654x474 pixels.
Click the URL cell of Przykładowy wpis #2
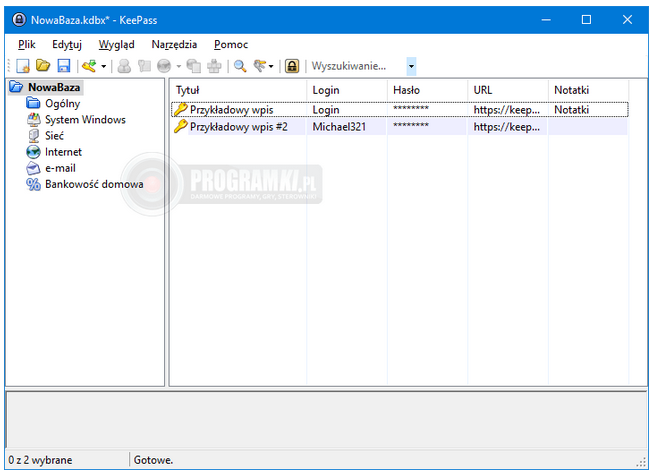[x=507, y=126]
